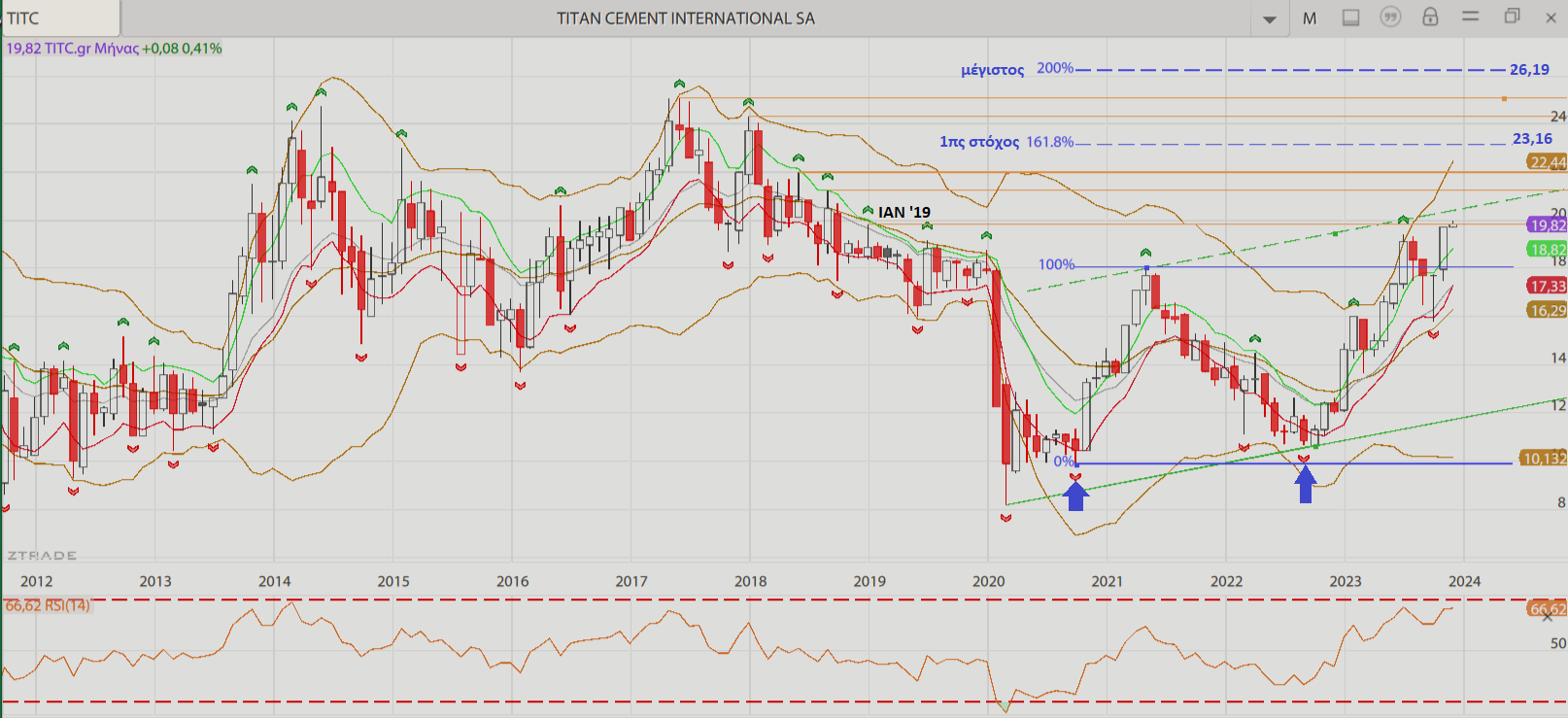Select the TITAN CEMENT INTERNATIONAL SA title
Viewport: 1568px width, 718px height.
[x=686, y=18]
